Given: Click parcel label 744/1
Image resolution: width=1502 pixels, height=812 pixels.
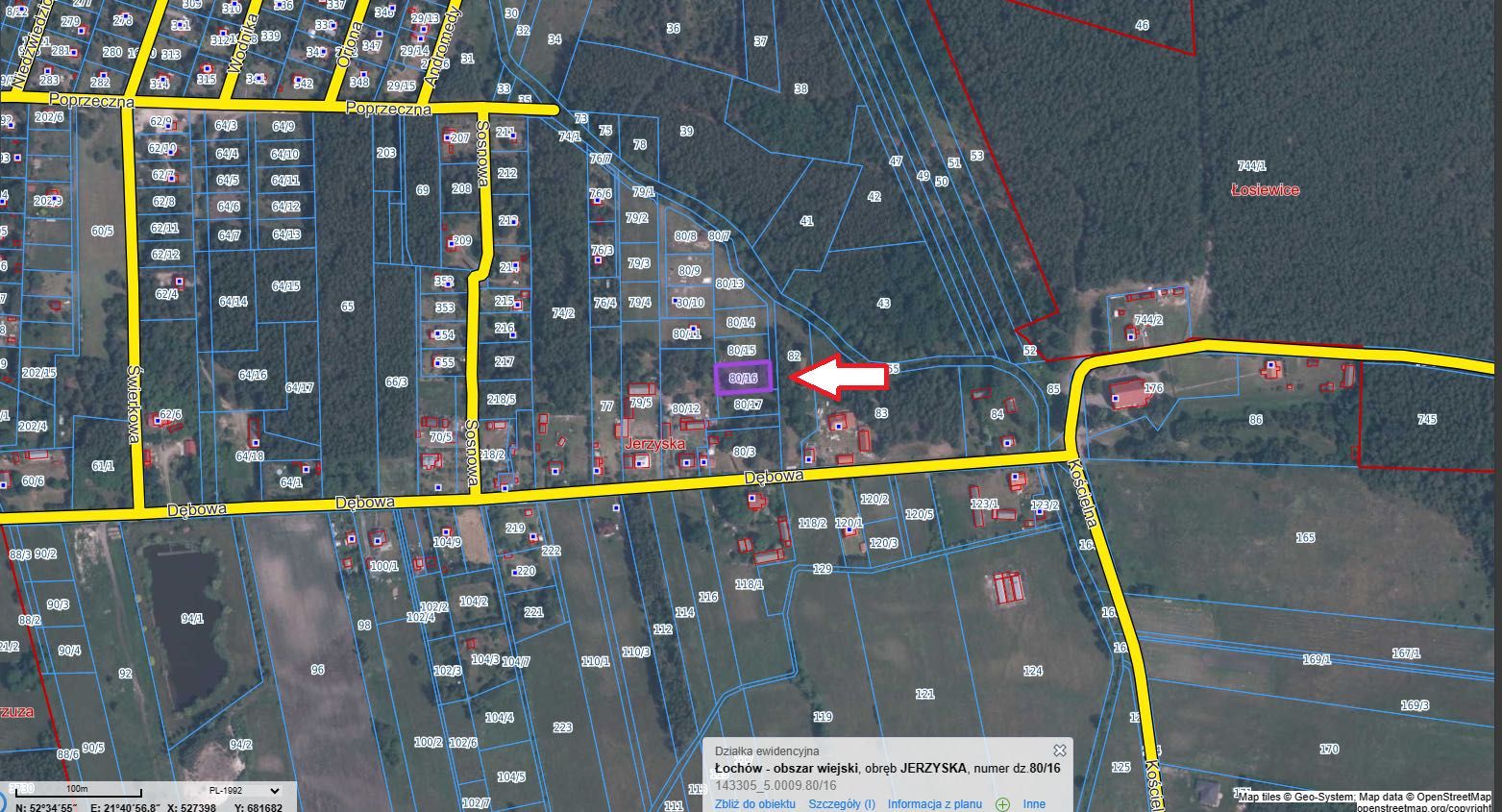Looking at the screenshot, I should [x=1251, y=165].
